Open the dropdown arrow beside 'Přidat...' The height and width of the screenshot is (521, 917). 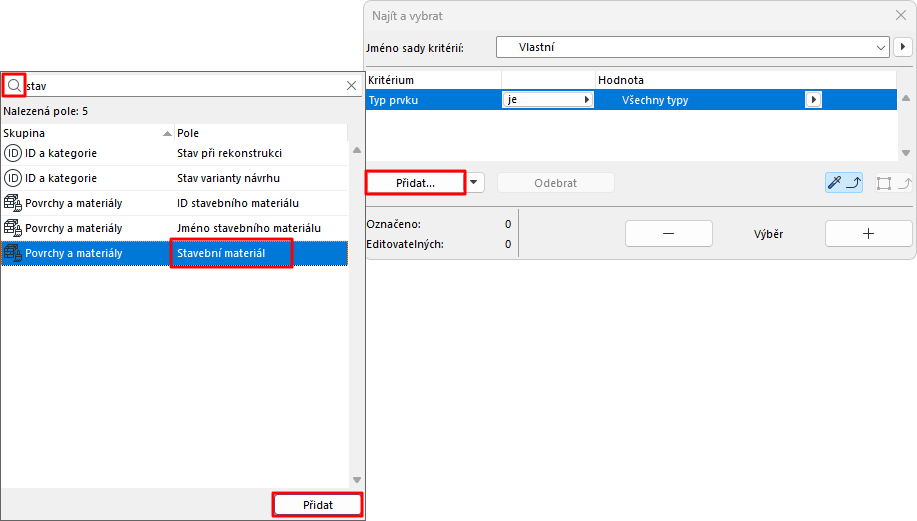coord(474,182)
